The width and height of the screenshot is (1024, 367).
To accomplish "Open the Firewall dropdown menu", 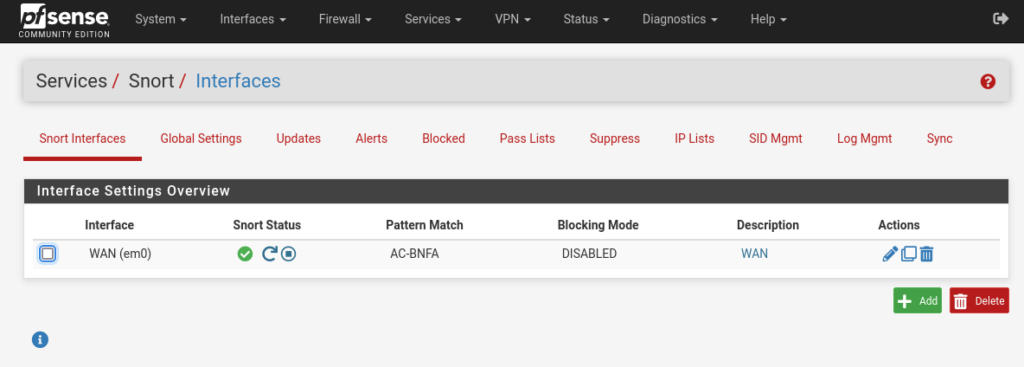I will tap(345, 20).
